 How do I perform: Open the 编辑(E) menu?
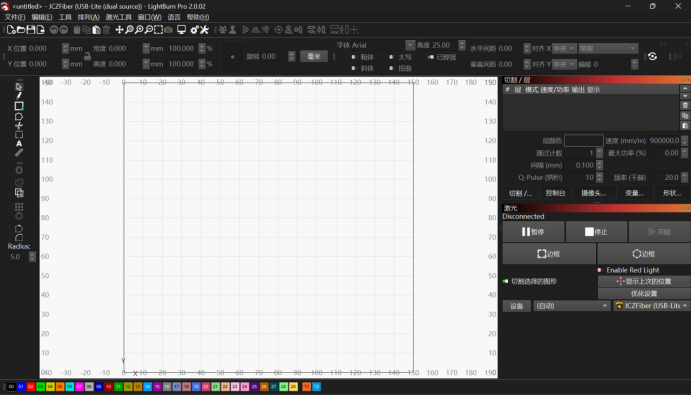click(42, 17)
